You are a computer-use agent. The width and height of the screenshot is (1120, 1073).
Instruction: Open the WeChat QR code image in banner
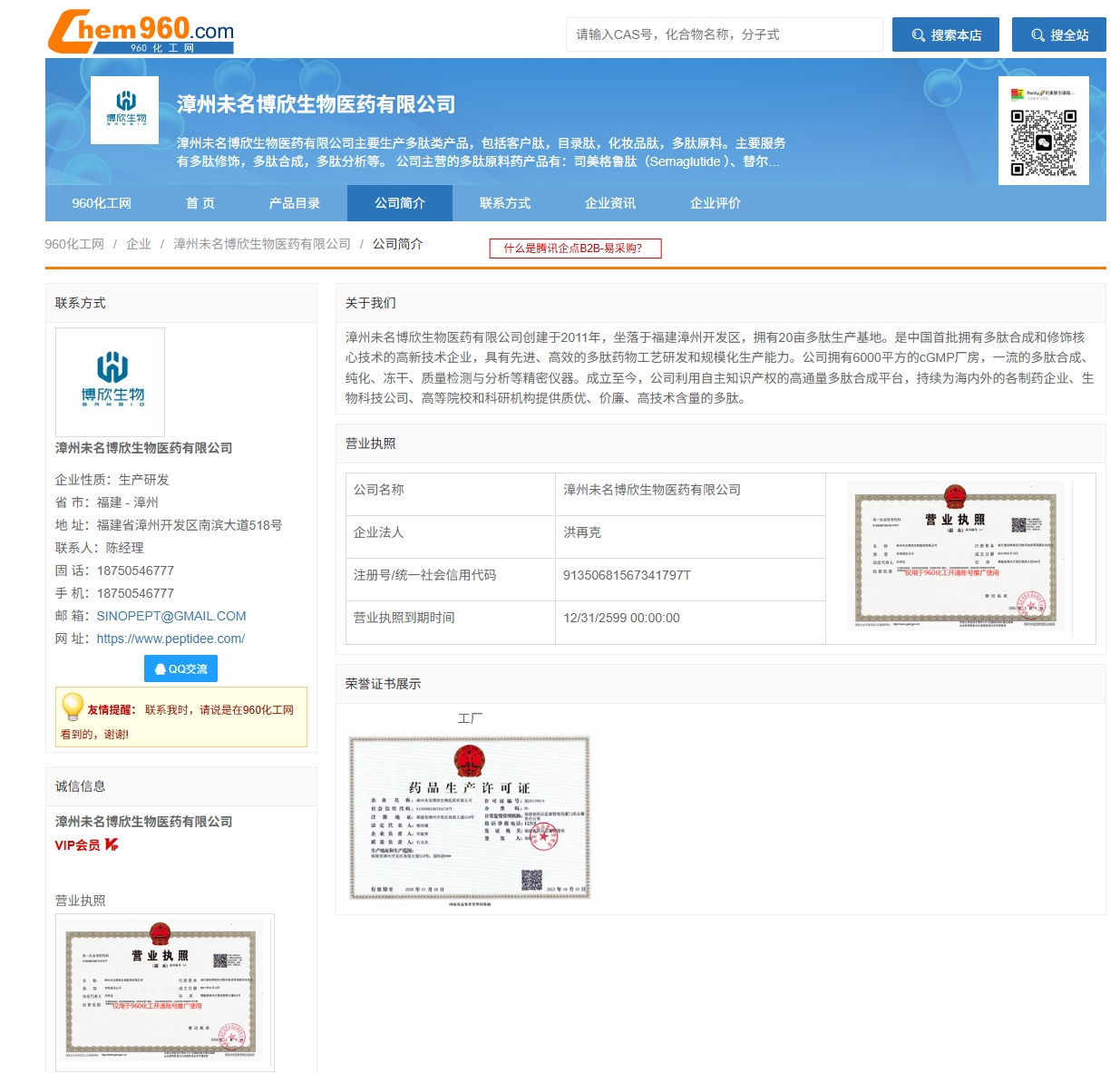[1044, 131]
